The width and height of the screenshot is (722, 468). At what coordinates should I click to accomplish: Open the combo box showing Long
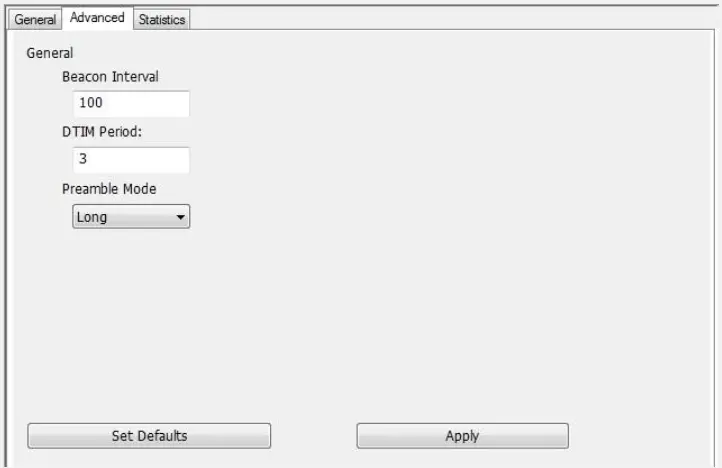[131, 216]
